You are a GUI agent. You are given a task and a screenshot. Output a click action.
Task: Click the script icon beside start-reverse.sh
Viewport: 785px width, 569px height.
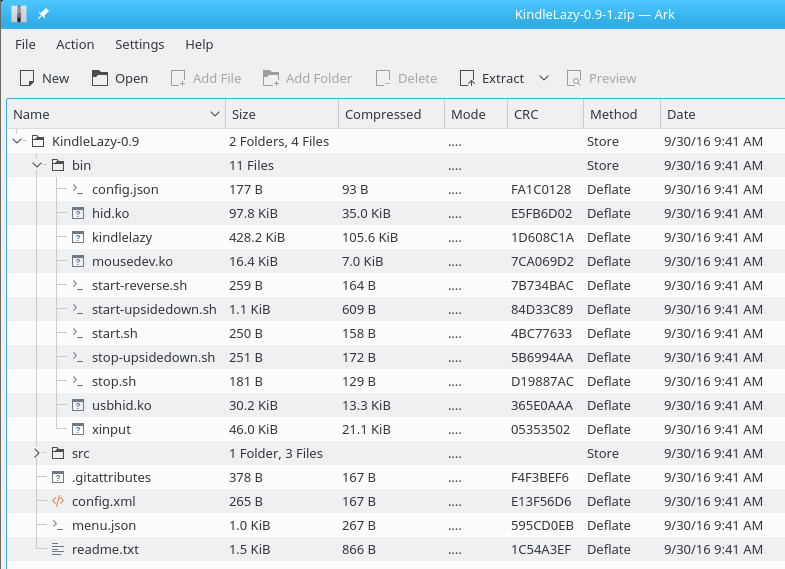coord(78,285)
